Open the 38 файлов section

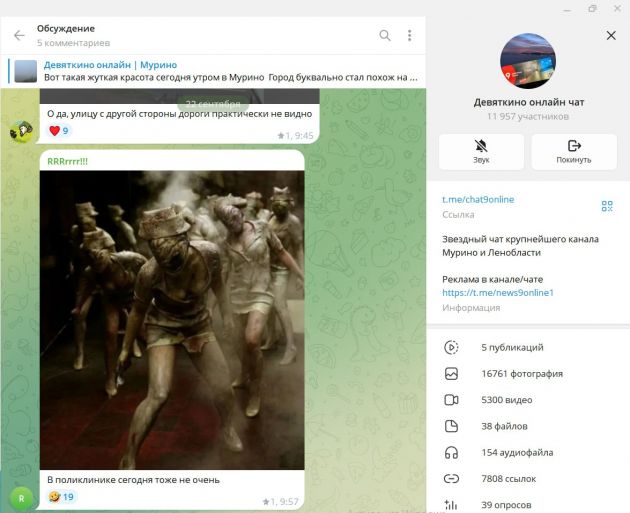[x=528, y=426]
